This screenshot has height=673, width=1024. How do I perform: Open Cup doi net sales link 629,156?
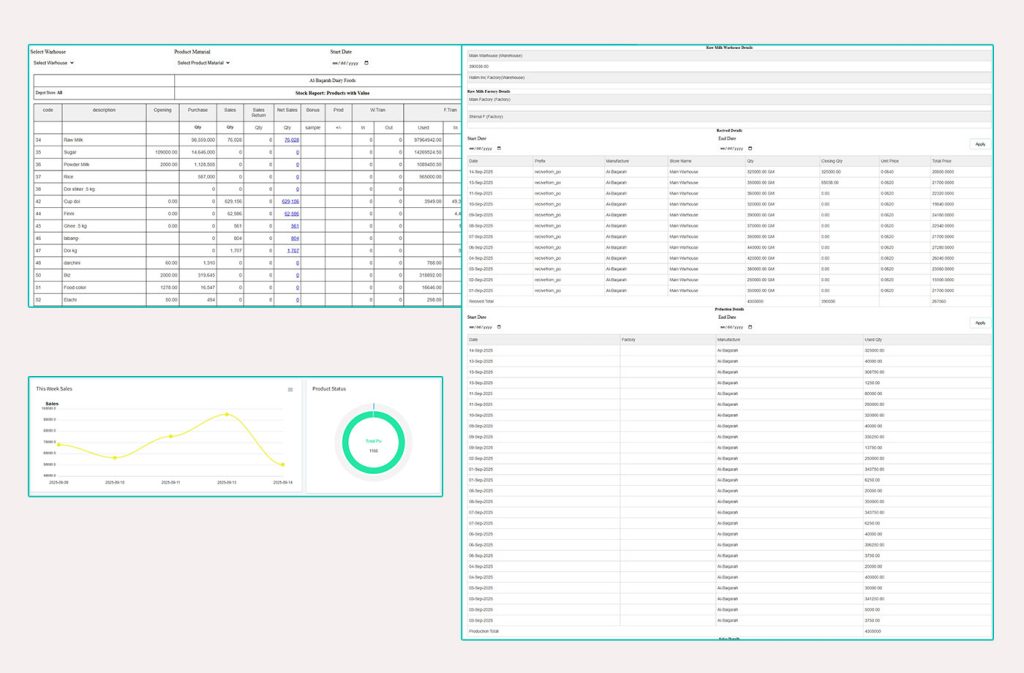click(x=291, y=201)
